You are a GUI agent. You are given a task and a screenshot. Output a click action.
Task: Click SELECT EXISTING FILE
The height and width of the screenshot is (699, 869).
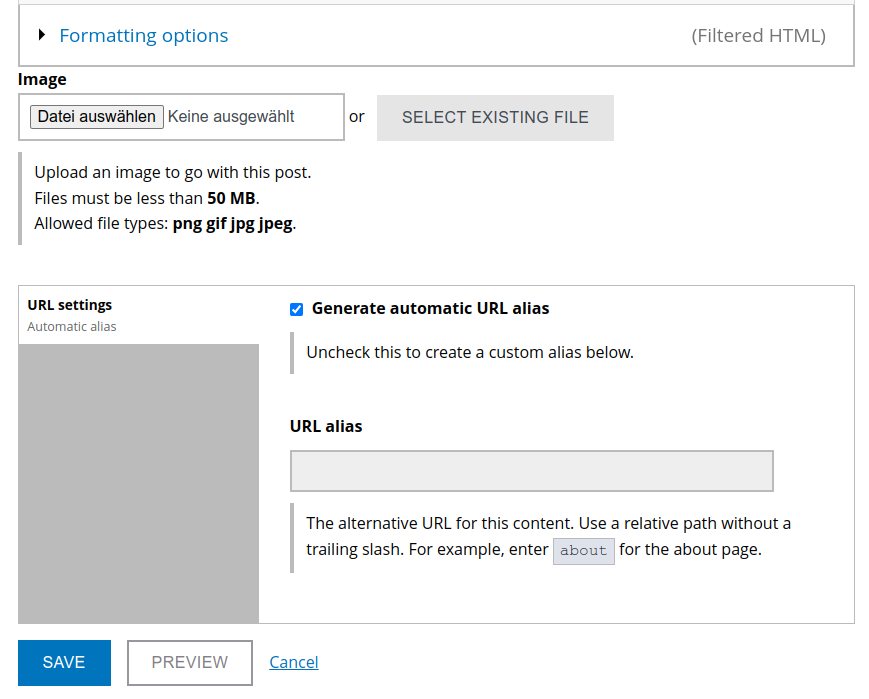pos(495,117)
